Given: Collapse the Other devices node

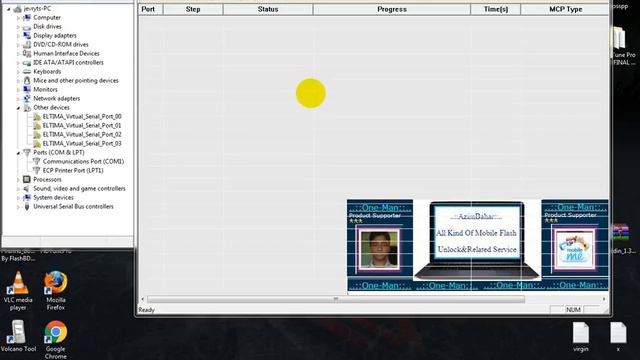Looking at the screenshot, I should click(18, 108).
